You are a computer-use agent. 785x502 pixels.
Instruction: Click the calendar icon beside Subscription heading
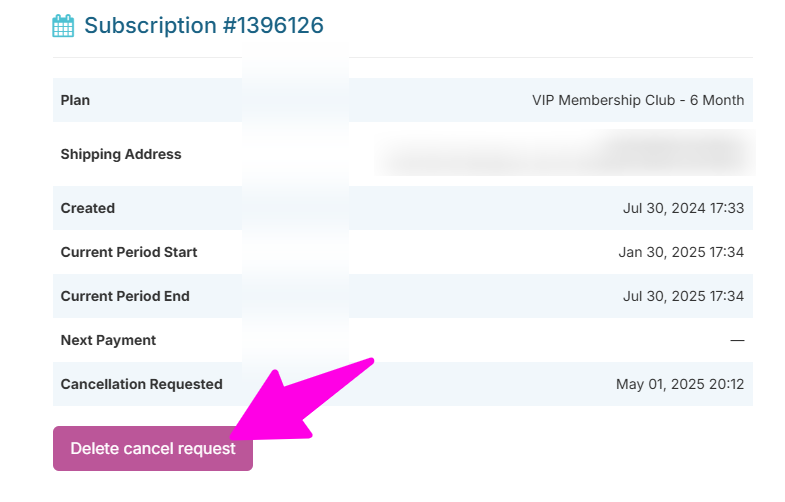(x=63, y=26)
